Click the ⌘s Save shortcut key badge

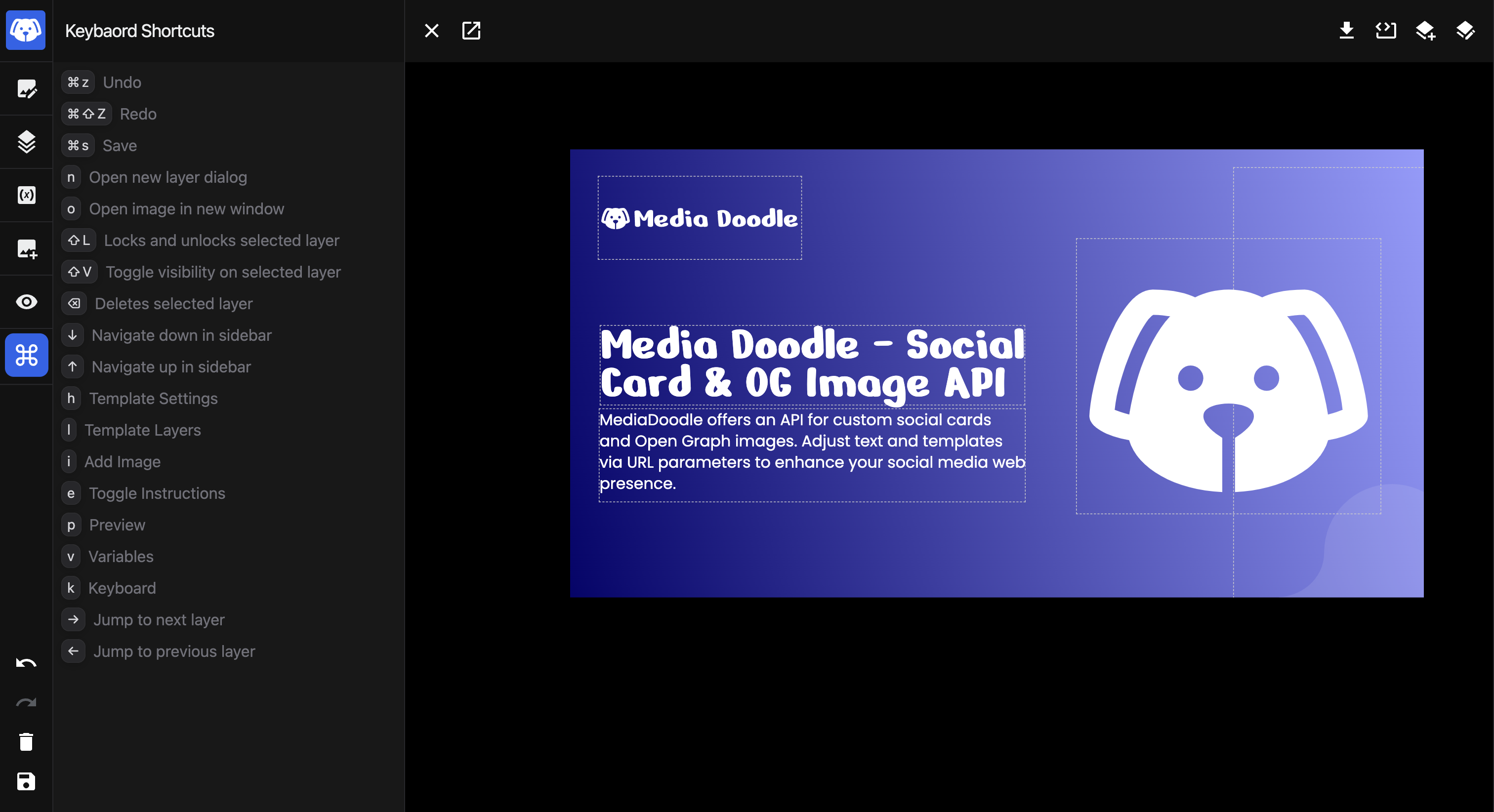click(78, 146)
